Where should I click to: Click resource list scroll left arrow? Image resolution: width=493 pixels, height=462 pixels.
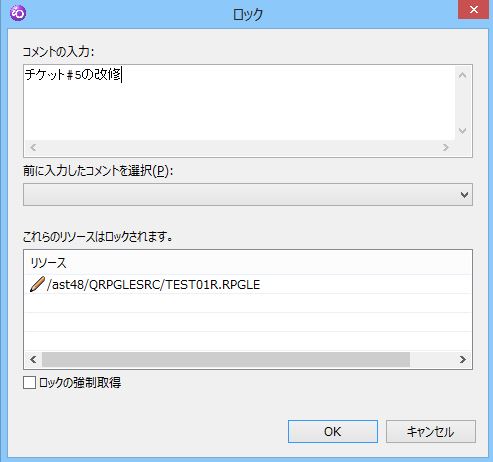pos(33,359)
